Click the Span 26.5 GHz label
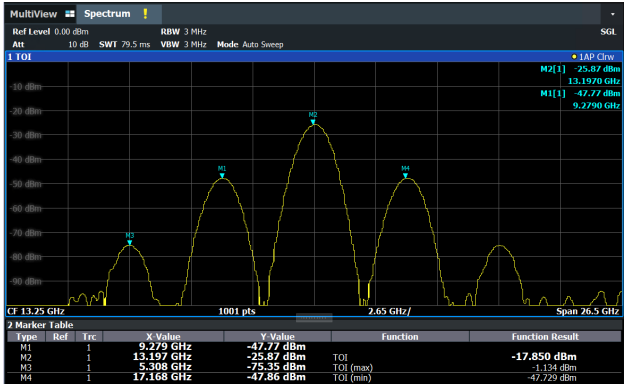 pyautogui.click(x=587, y=311)
